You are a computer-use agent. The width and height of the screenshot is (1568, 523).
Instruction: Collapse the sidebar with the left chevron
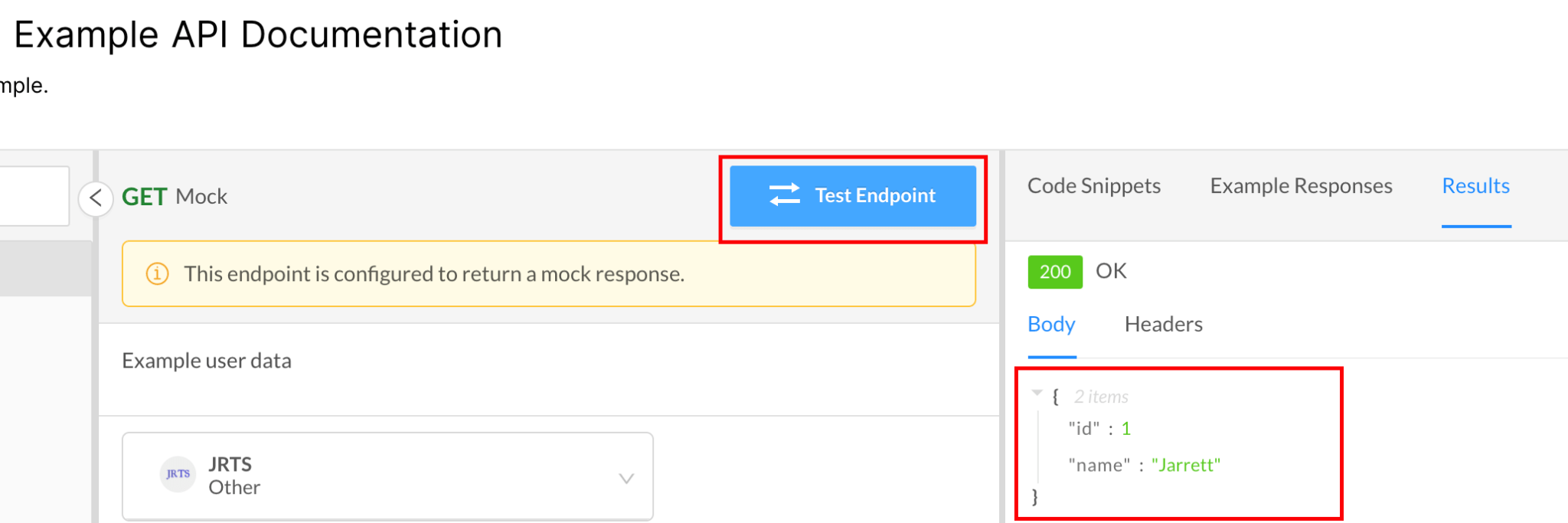(96, 199)
